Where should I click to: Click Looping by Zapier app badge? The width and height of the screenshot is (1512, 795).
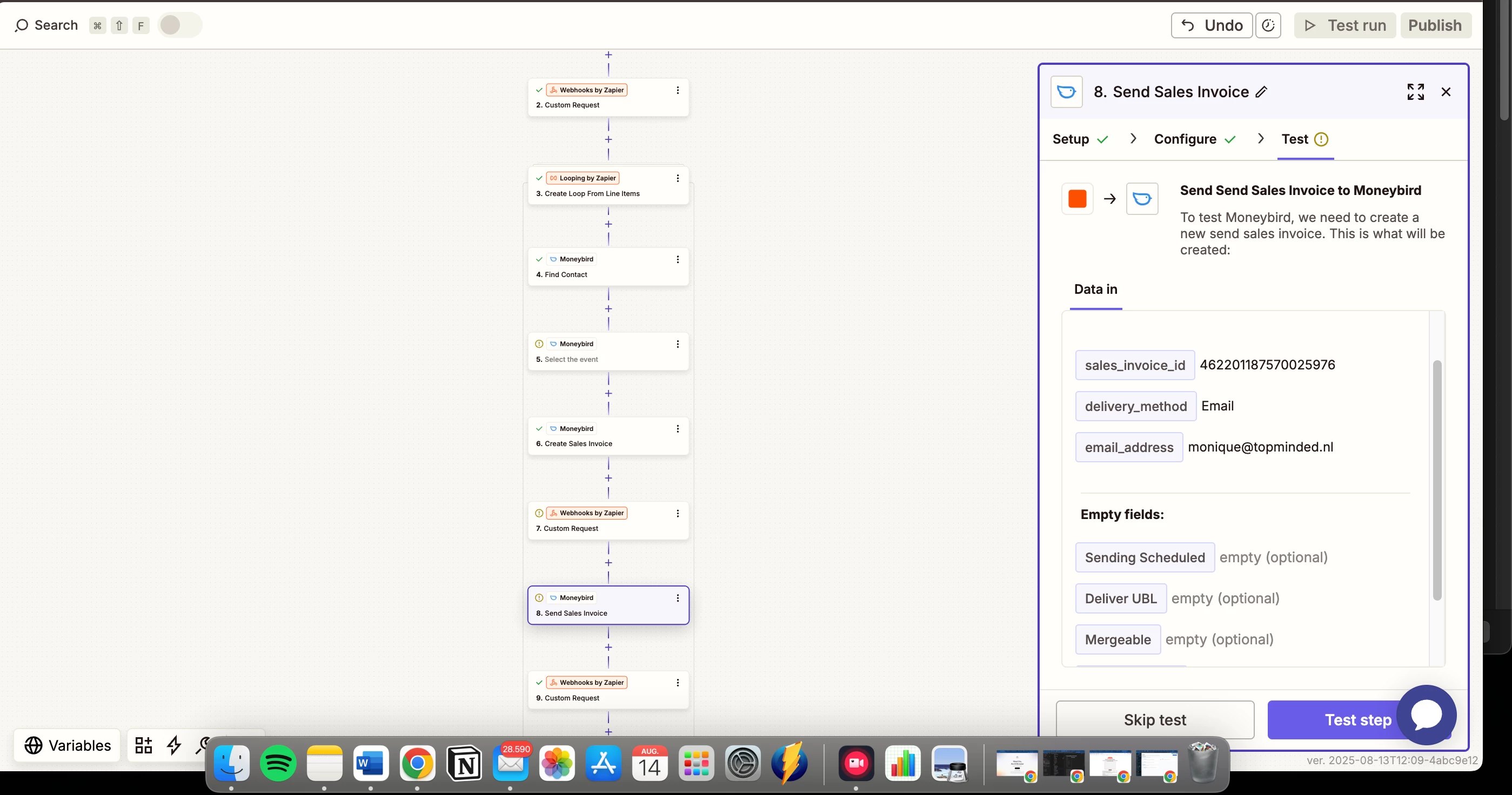[583, 178]
